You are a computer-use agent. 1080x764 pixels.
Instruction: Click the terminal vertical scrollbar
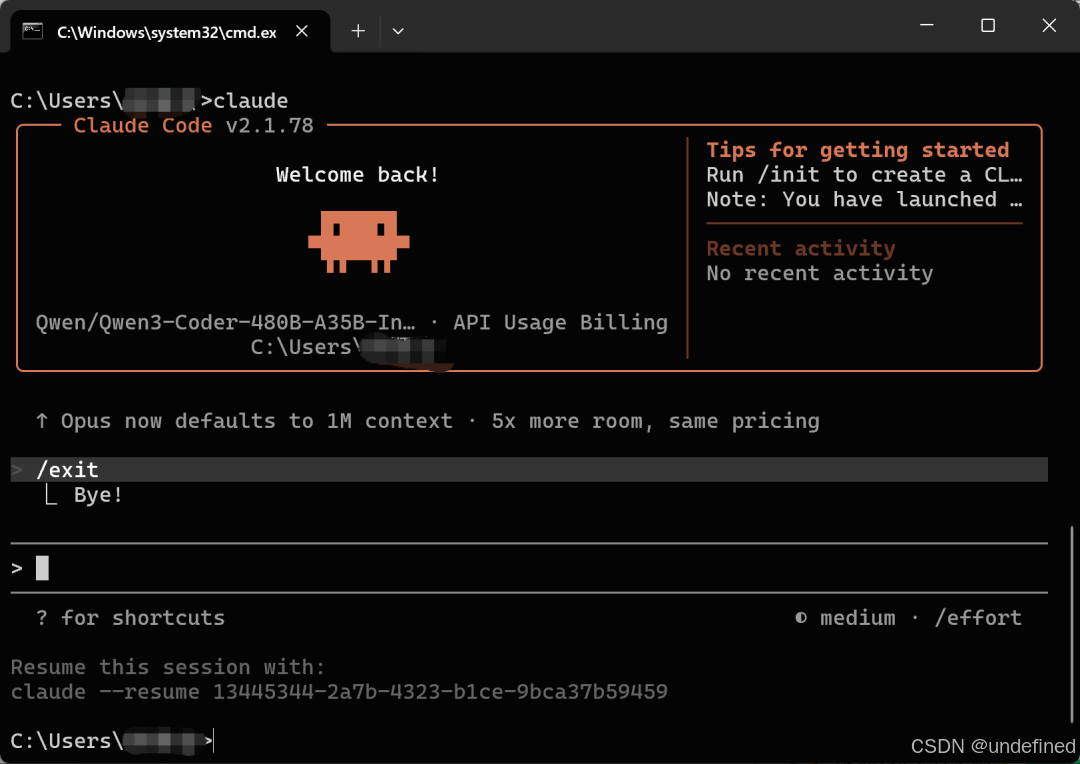(1072, 623)
